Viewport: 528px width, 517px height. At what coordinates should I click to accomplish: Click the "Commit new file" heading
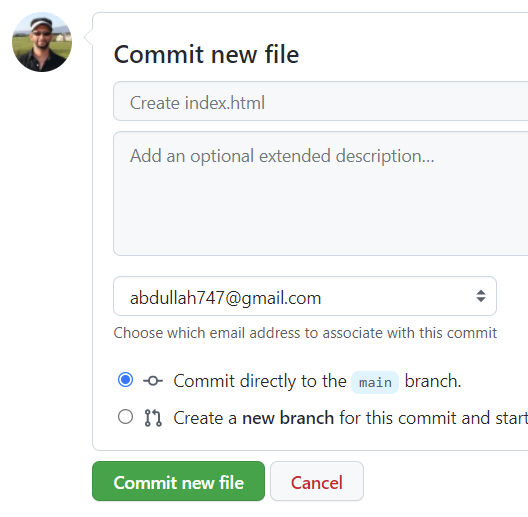coord(206,54)
